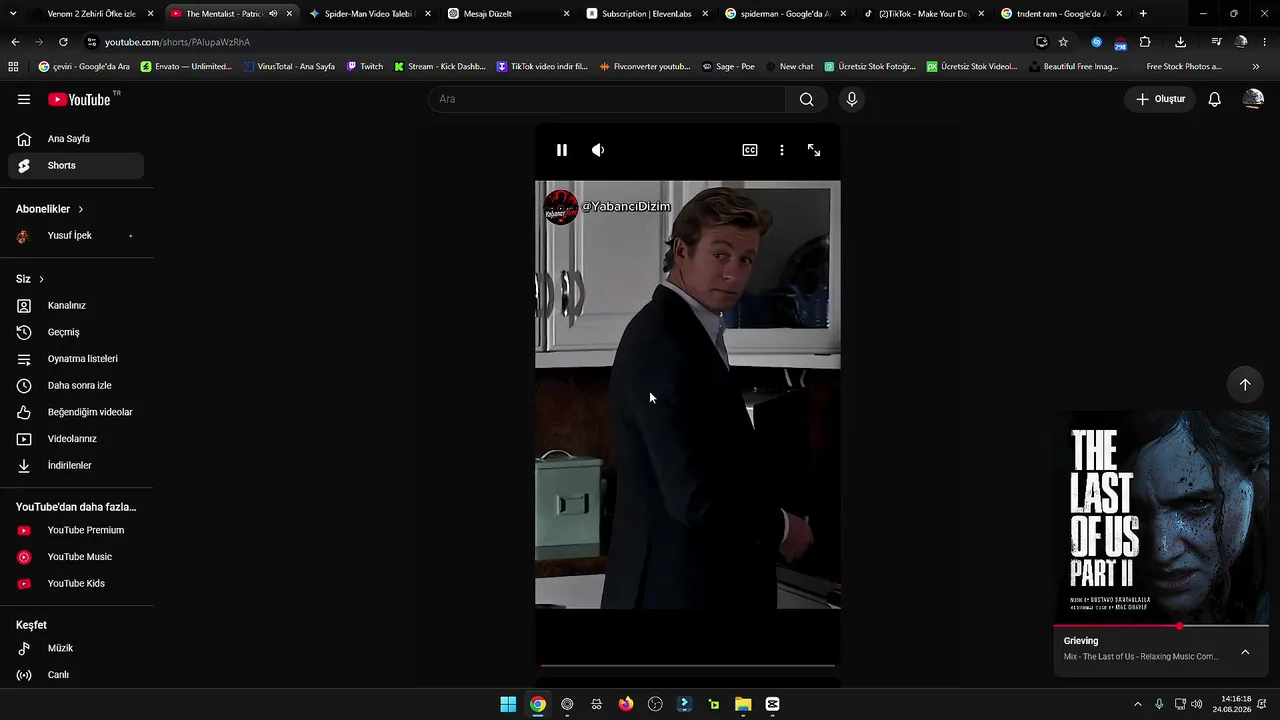Open Yusuf İpek subscription channel
1280x720 pixels.
click(76, 236)
